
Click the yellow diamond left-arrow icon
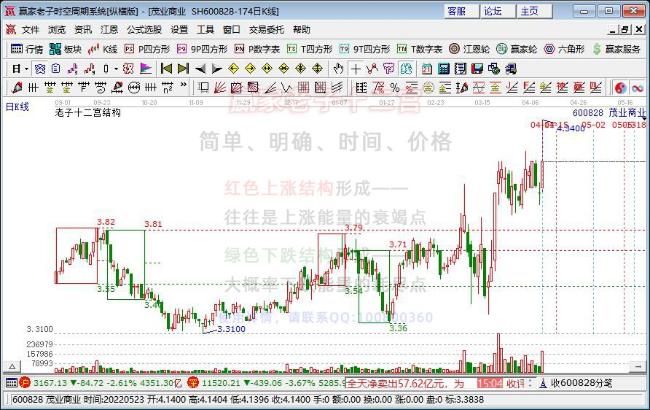[234, 68]
